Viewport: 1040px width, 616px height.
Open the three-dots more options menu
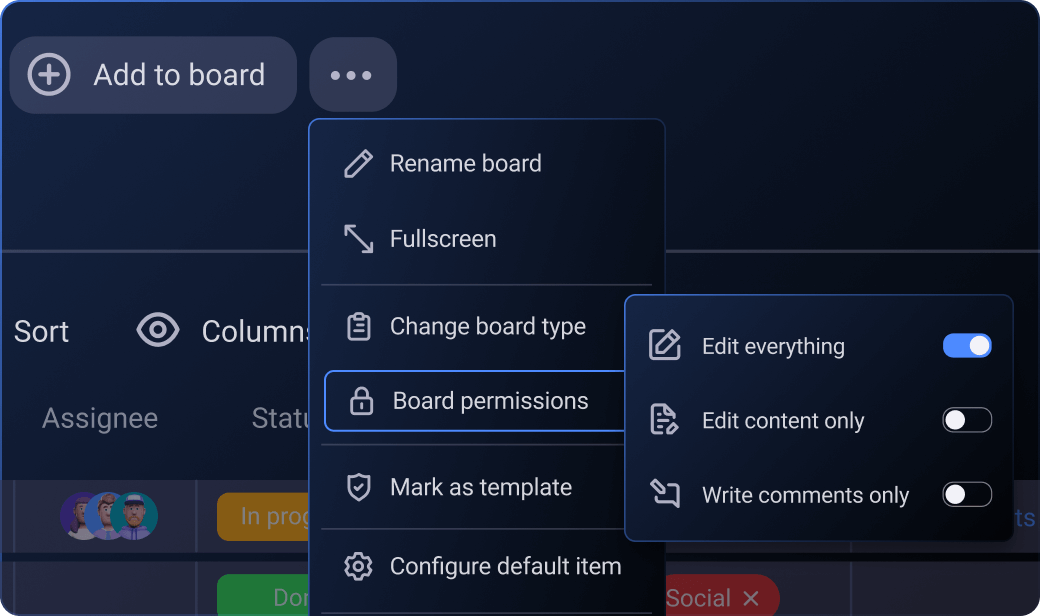pyautogui.click(x=353, y=75)
